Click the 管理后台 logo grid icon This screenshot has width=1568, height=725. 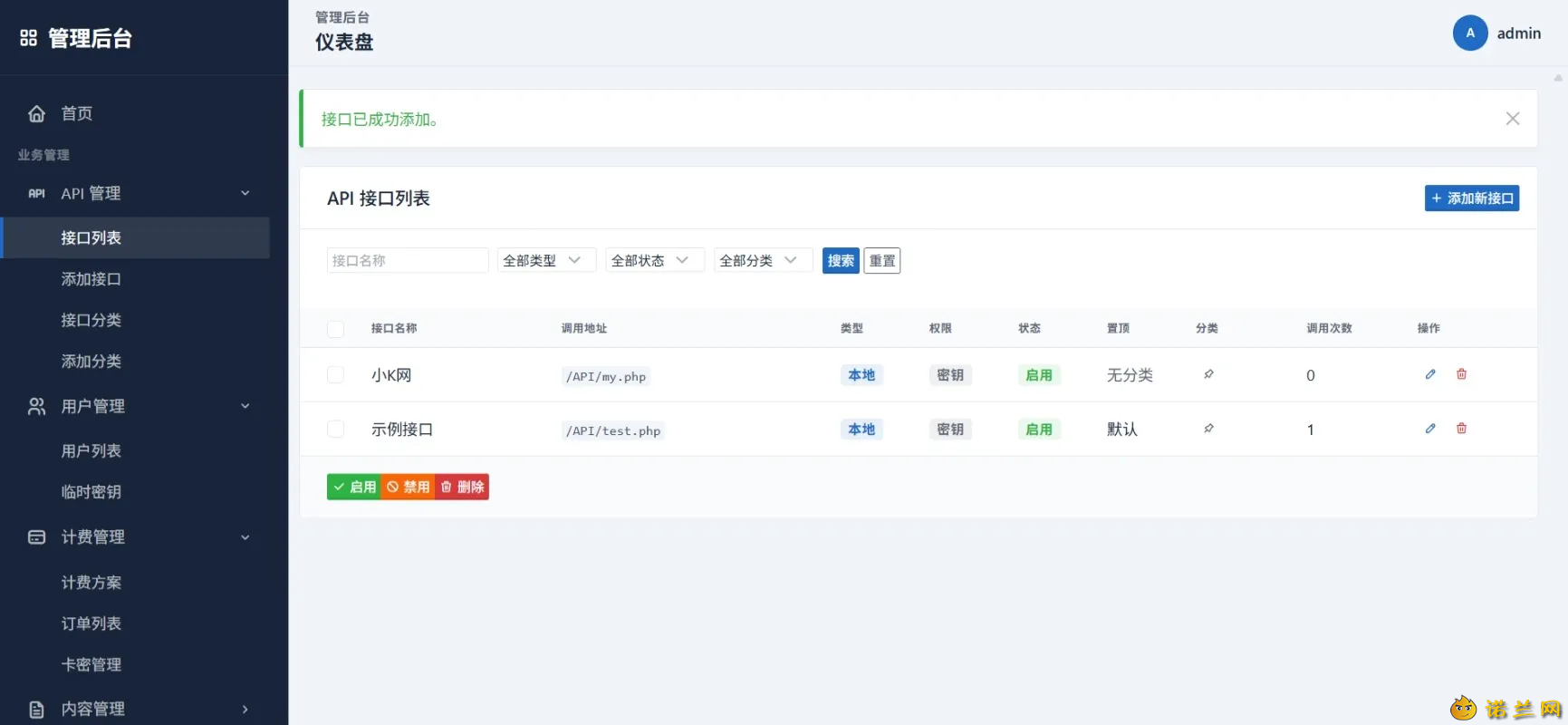click(x=29, y=38)
